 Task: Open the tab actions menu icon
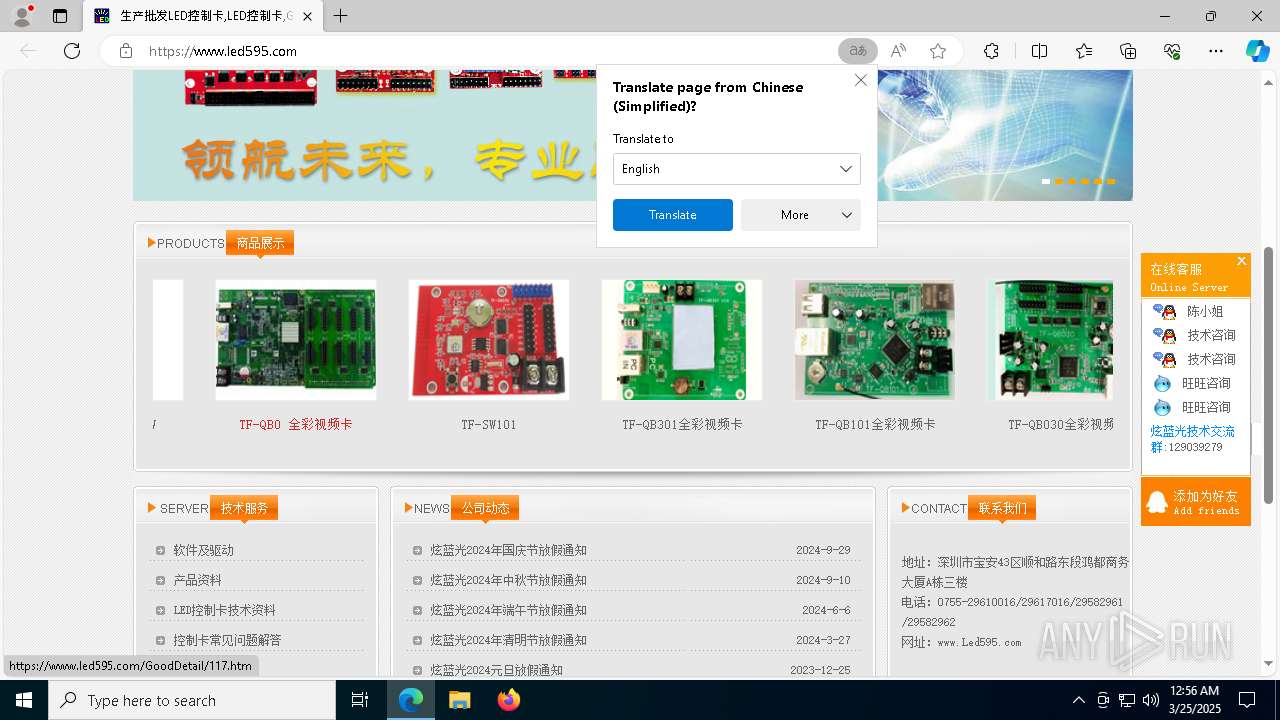[x=60, y=16]
